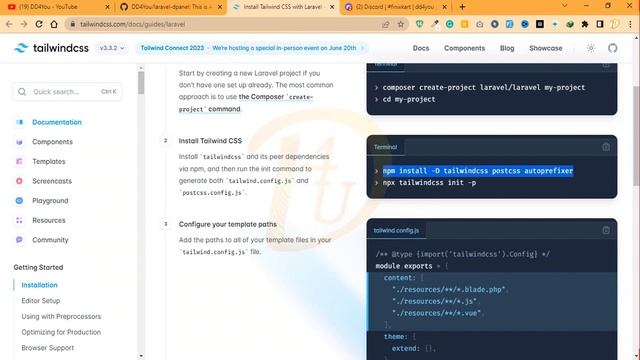Click the Documentation book icon

[x=19, y=122]
